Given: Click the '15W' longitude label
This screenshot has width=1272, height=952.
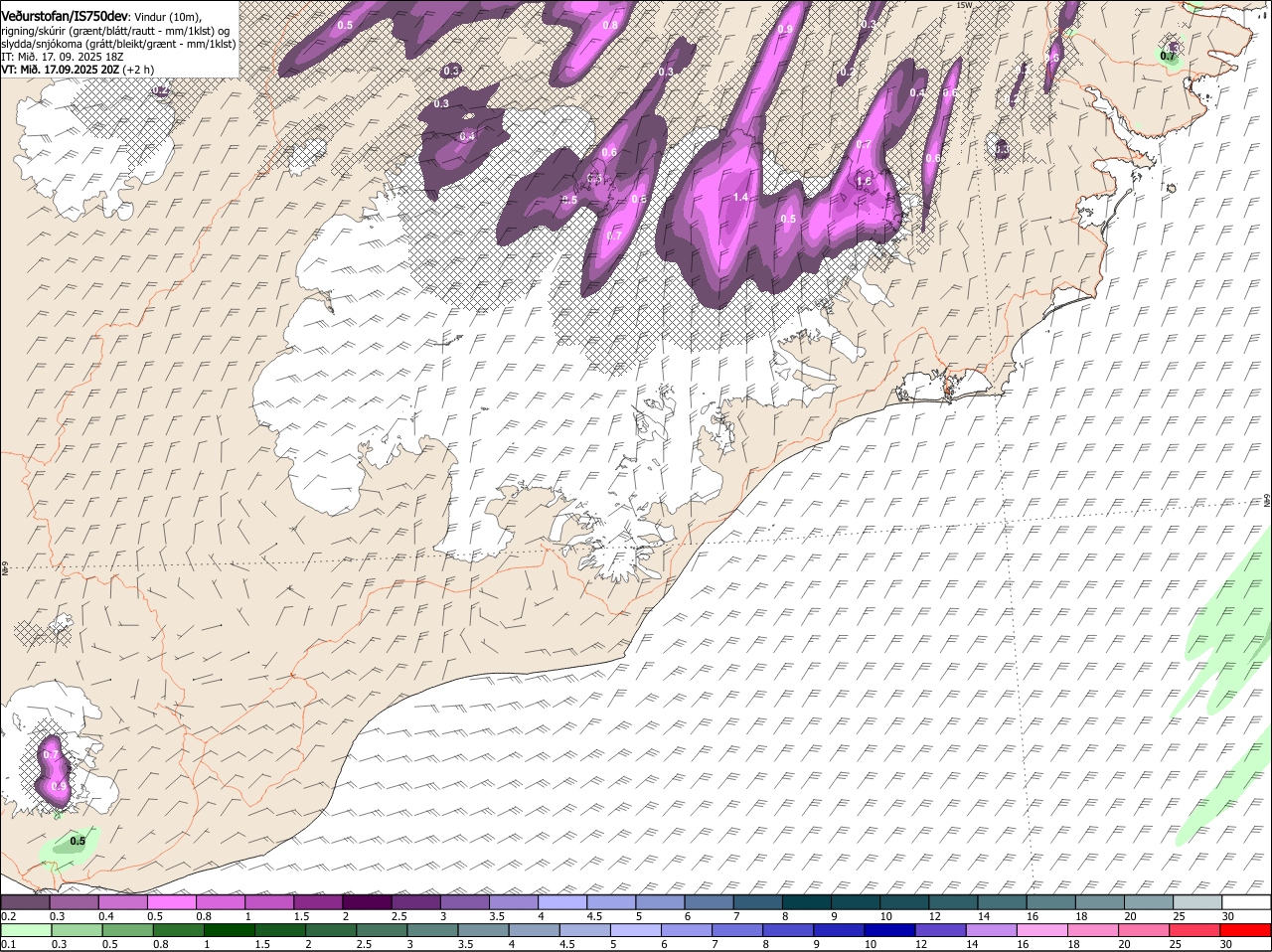Looking at the screenshot, I should coord(963,5).
